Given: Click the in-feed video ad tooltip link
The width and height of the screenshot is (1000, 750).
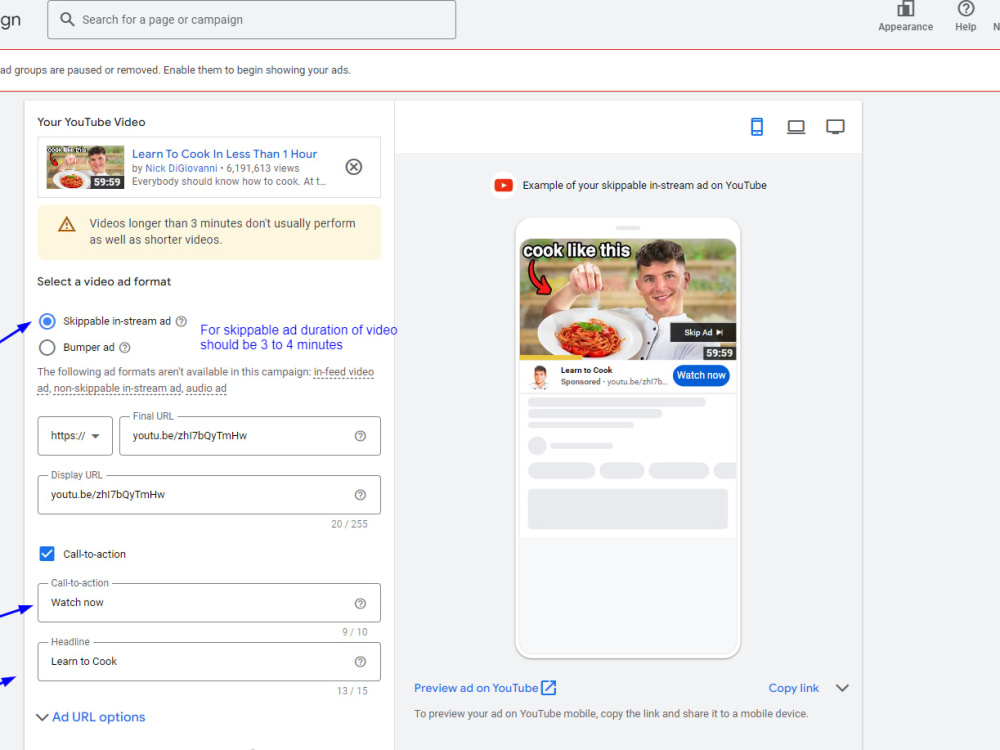Looking at the screenshot, I should coord(344,372).
